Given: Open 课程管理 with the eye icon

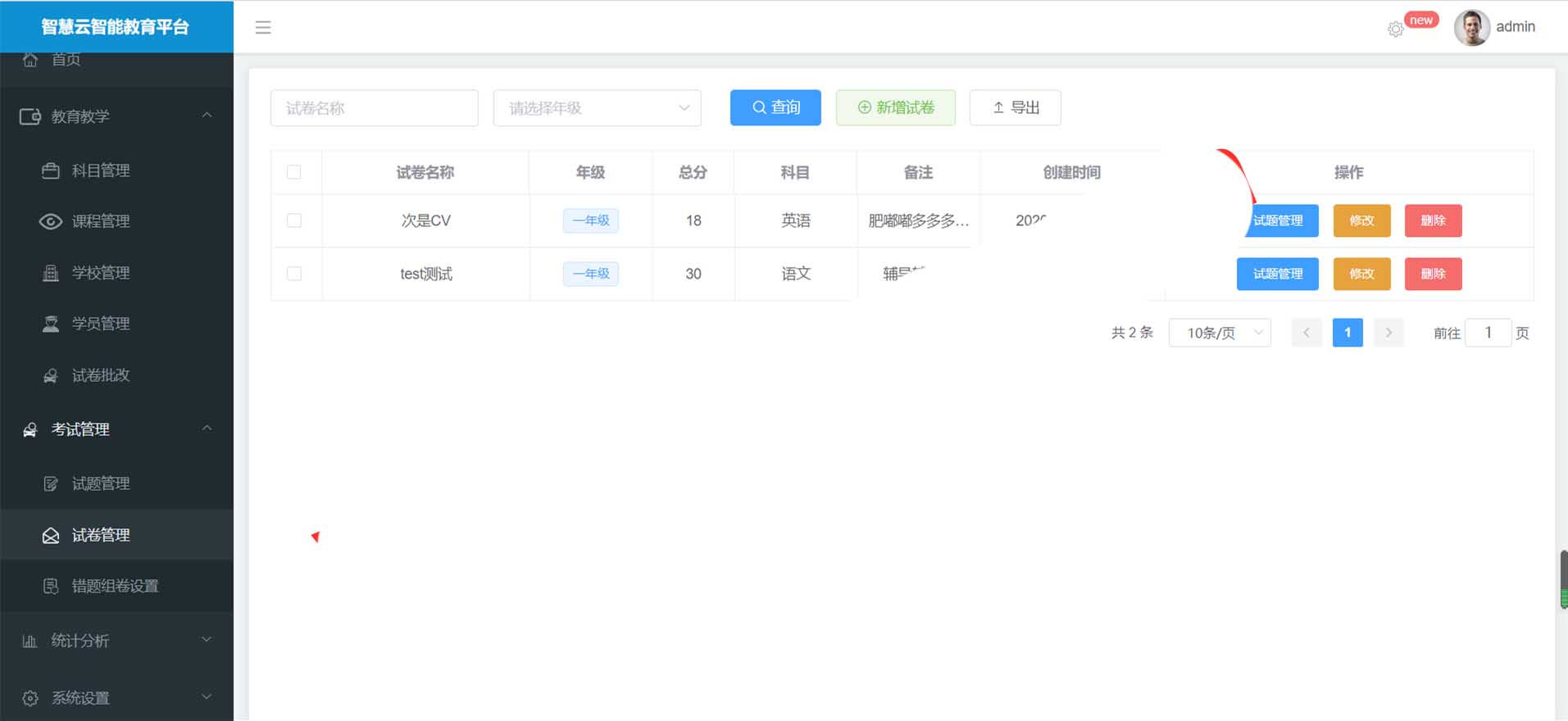Looking at the screenshot, I should pos(100,221).
